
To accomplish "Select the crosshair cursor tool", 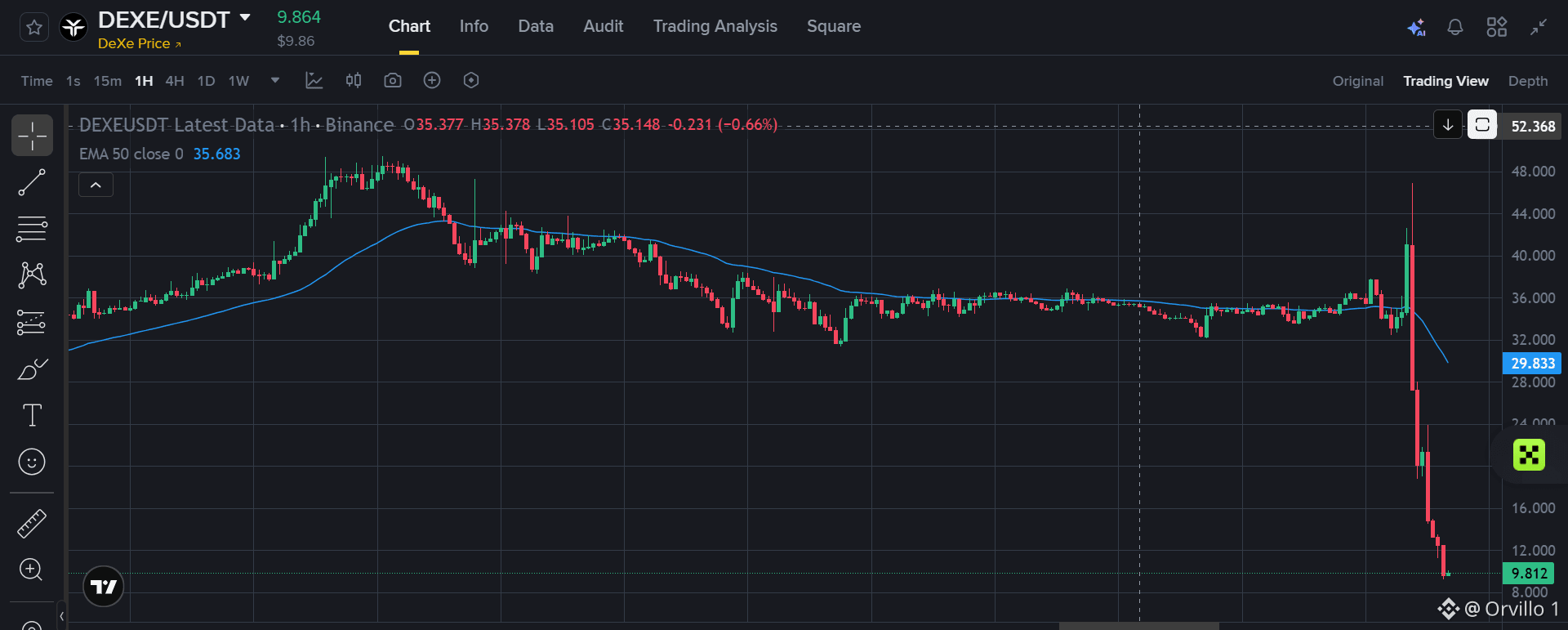I will tap(32, 136).
